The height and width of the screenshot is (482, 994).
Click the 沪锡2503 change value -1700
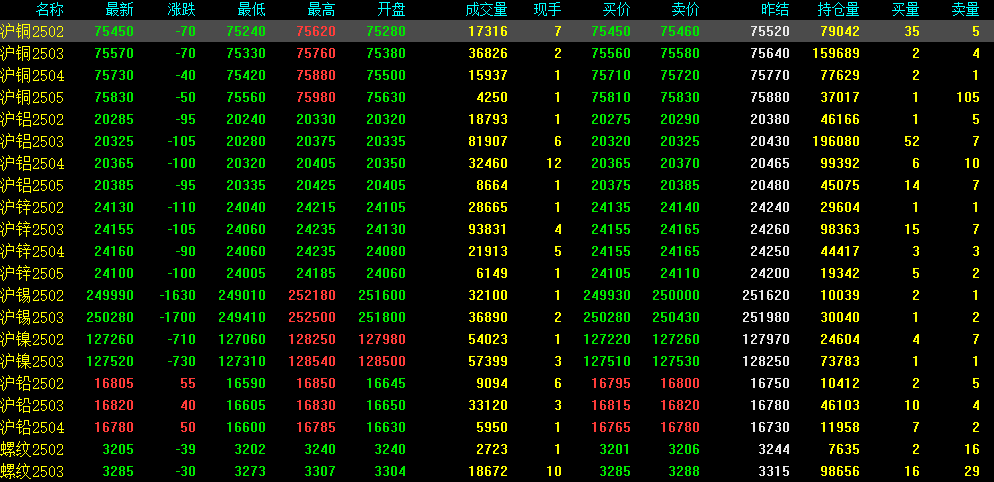pyautogui.click(x=177, y=317)
